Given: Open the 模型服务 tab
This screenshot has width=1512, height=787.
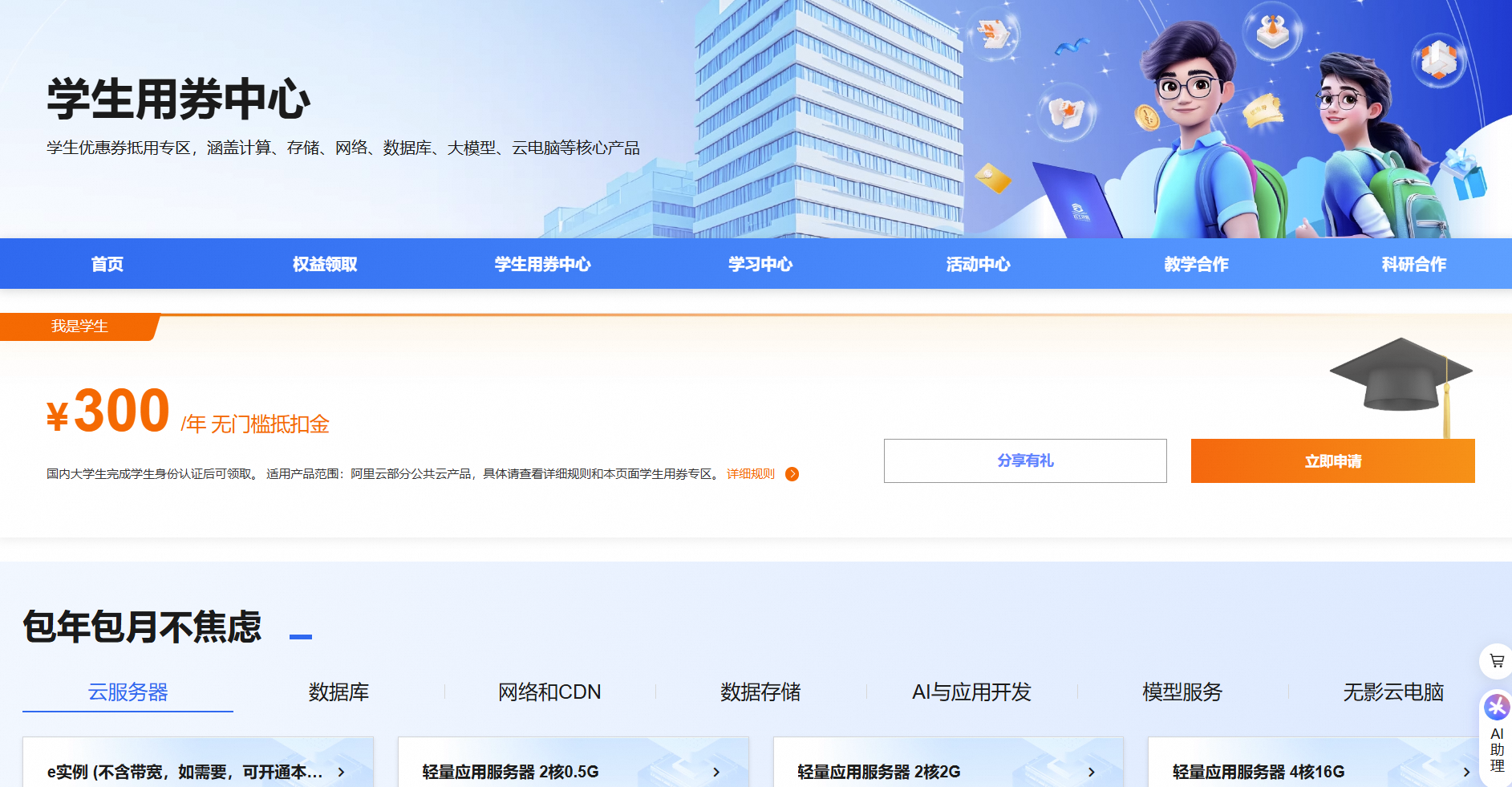Looking at the screenshot, I should click(1182, 692).
